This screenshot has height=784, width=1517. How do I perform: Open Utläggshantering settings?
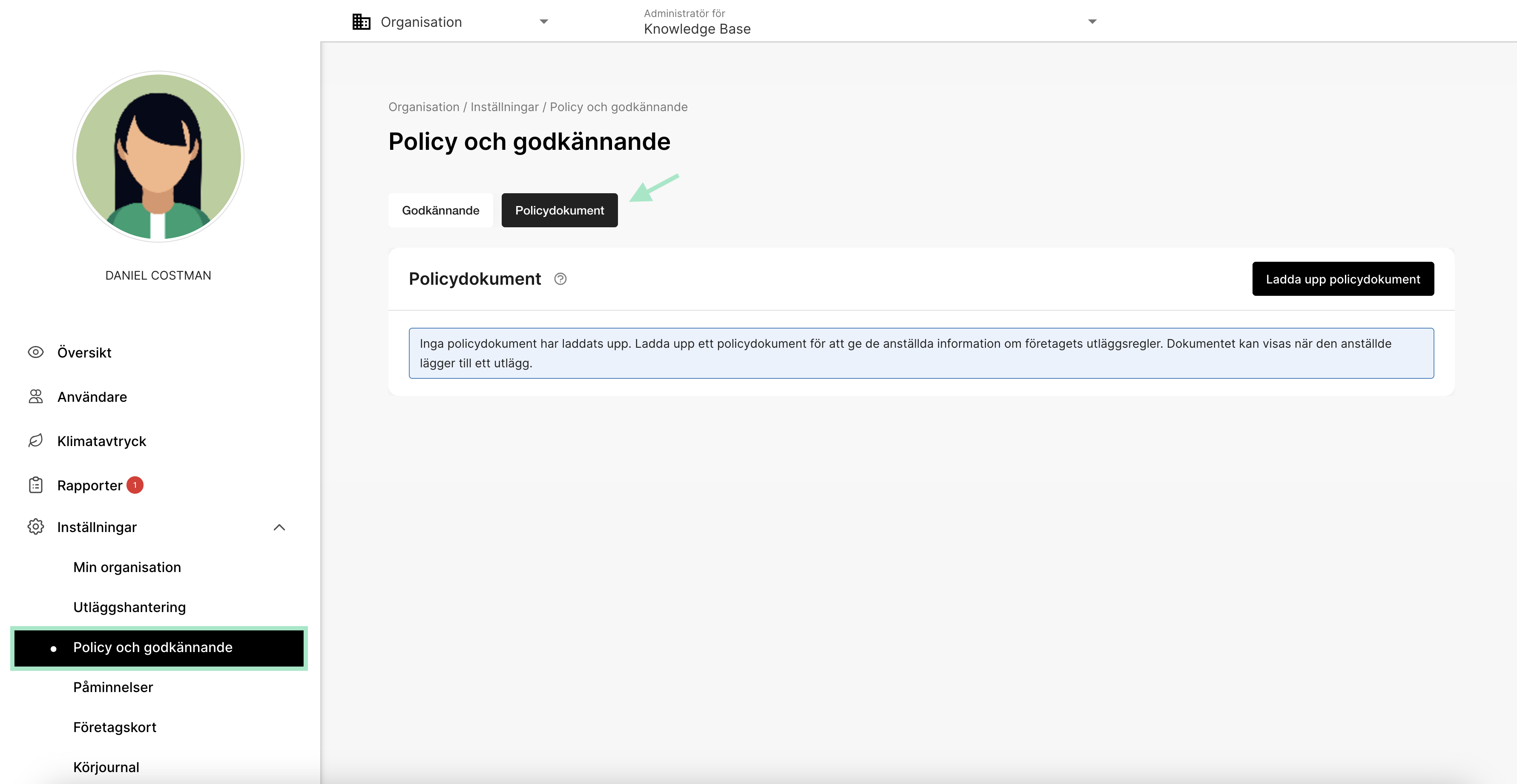[x=129, y=607]
